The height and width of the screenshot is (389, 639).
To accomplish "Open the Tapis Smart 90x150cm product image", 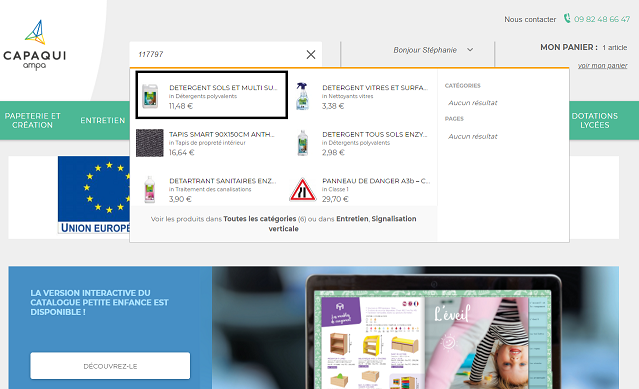I will pyautogui.click(x=150, y=143).
